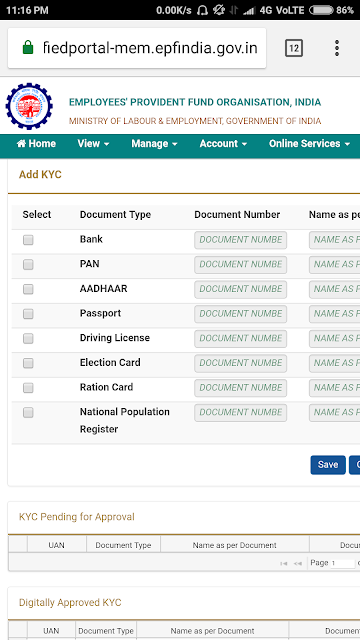The height and width of the screenshot is (640, 360).
Task: Click the Save button
Action: click(x=328, y=465)
